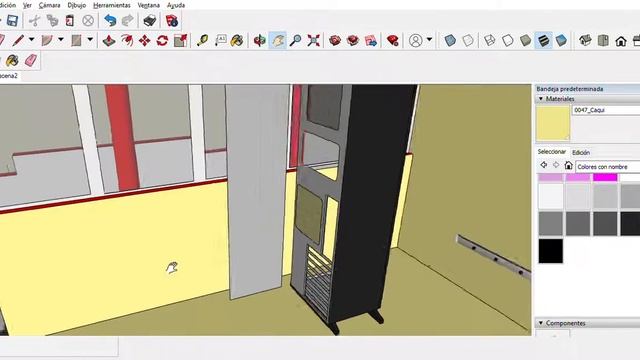Collapse the Componentes panel
This screenshot has width=640, height=360.
(541, 323)
